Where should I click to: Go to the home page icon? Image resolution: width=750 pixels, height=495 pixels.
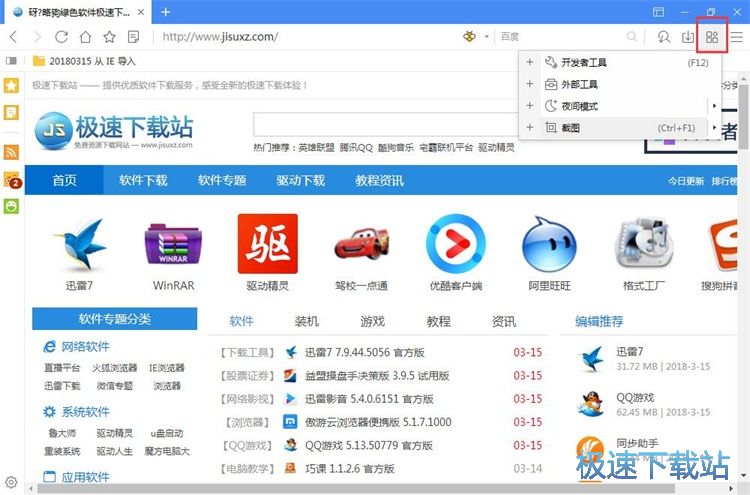pyautogui.click(x=85, y=37)
